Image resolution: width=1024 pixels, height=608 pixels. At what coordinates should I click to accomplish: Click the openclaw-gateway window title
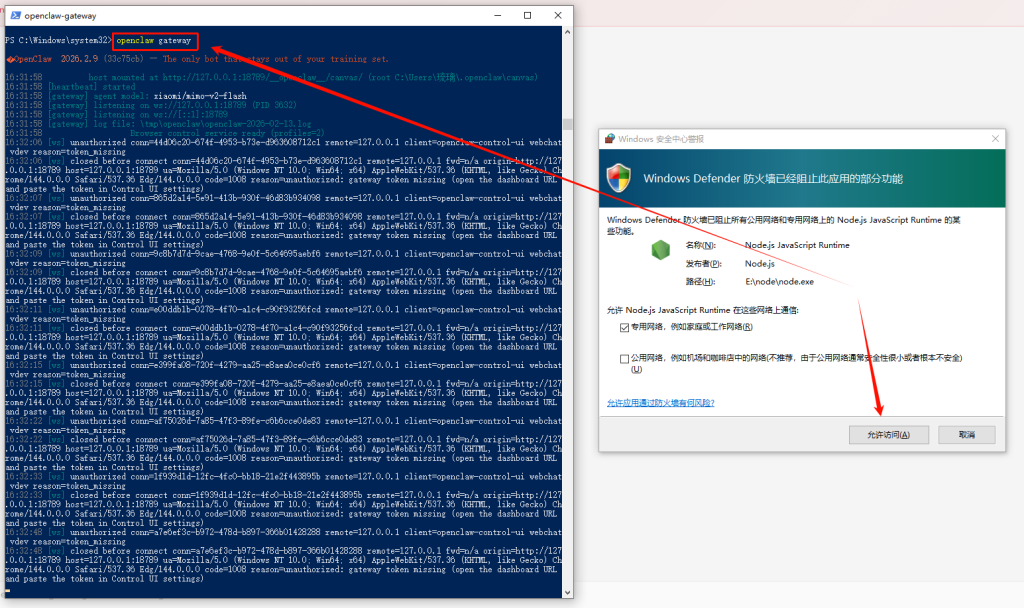58,15
